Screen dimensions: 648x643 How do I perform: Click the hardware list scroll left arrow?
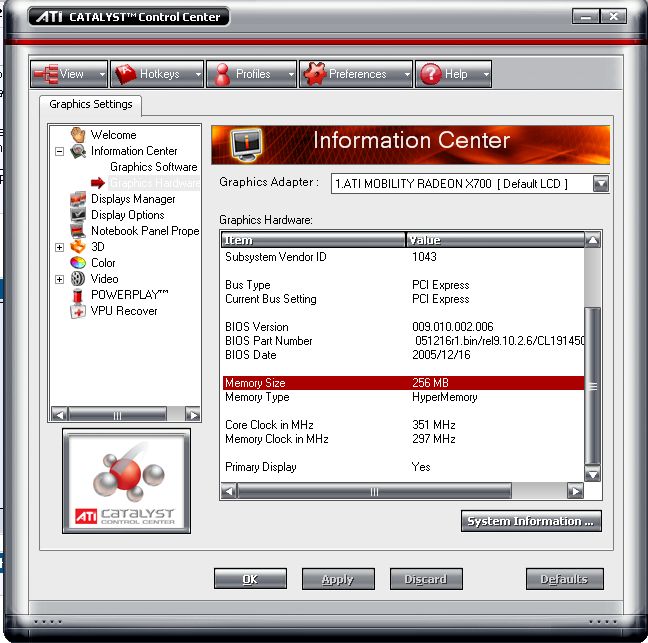point(229,491)
